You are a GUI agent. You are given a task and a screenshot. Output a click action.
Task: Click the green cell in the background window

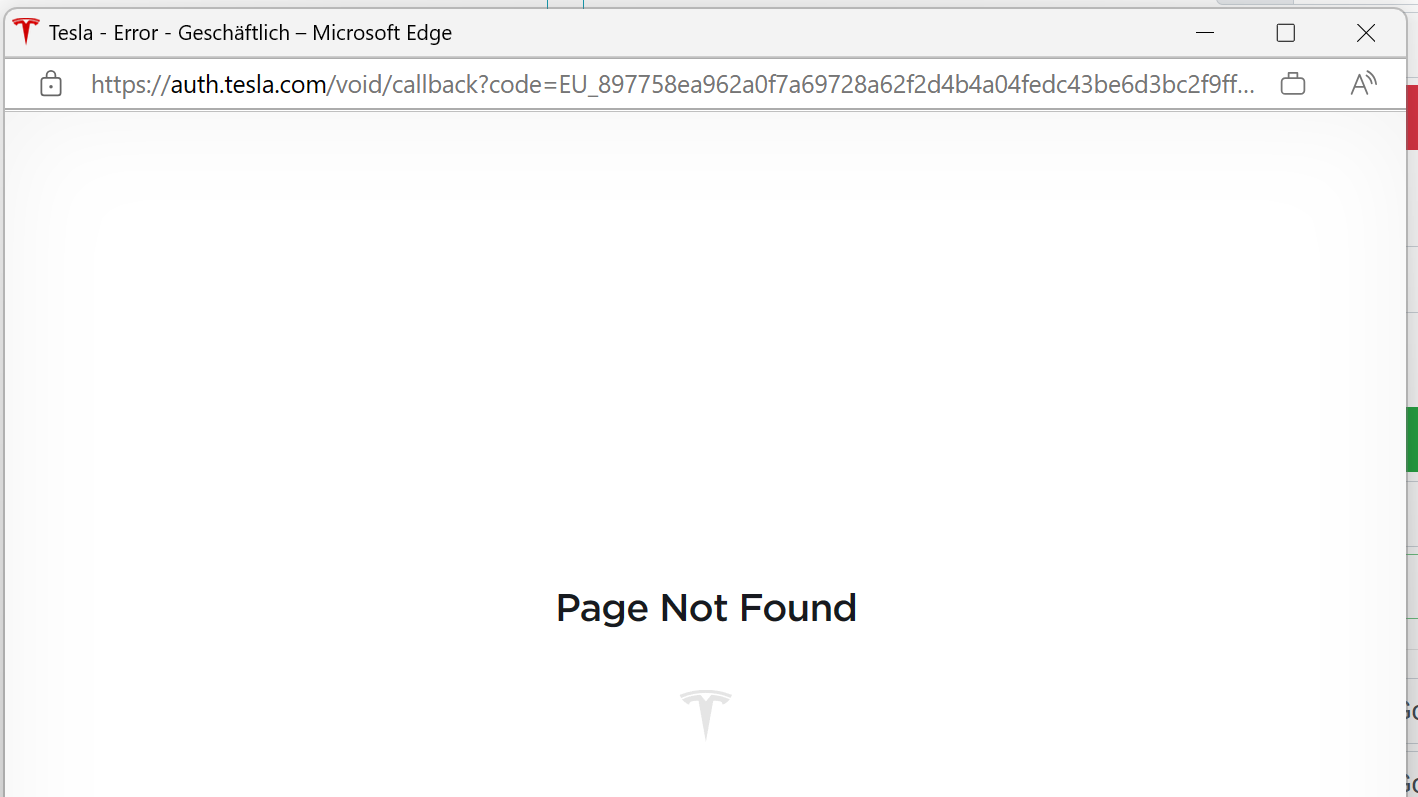1412,438
